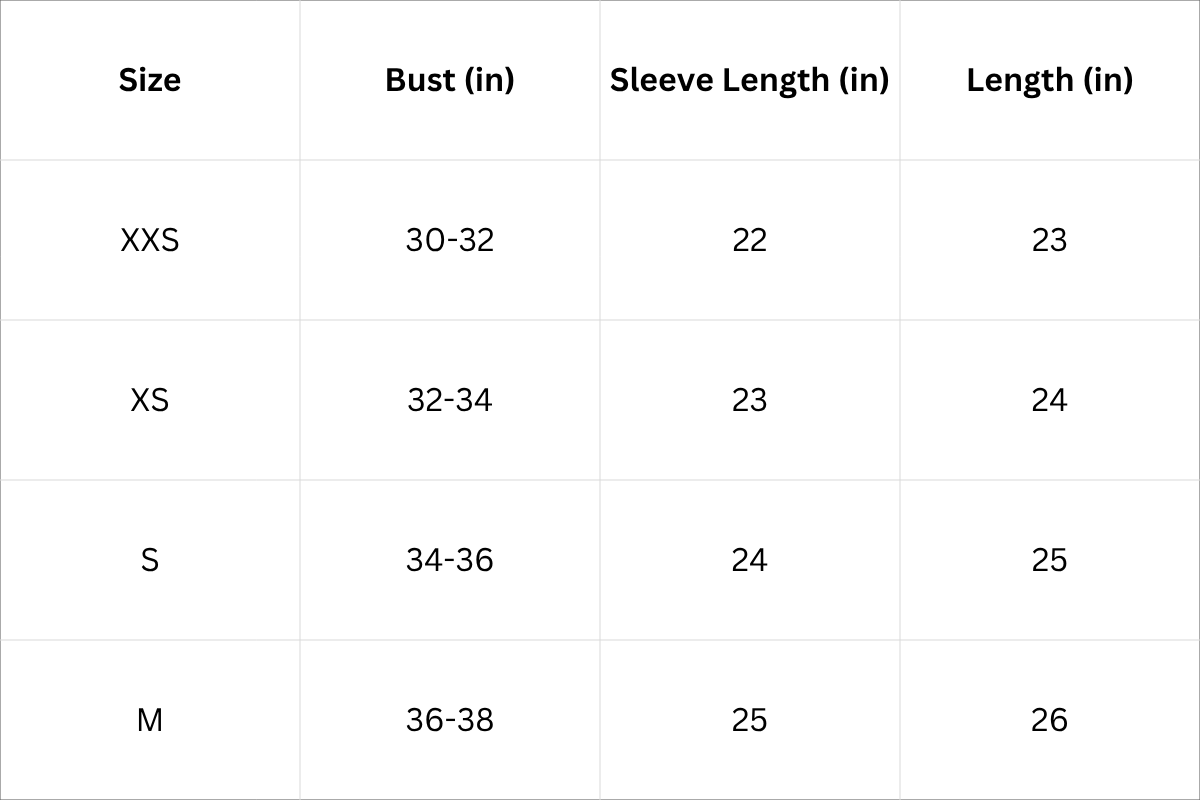This screenshot has width=1200, height=800.
Task: Click the Size column header
Action: [150, 80]
